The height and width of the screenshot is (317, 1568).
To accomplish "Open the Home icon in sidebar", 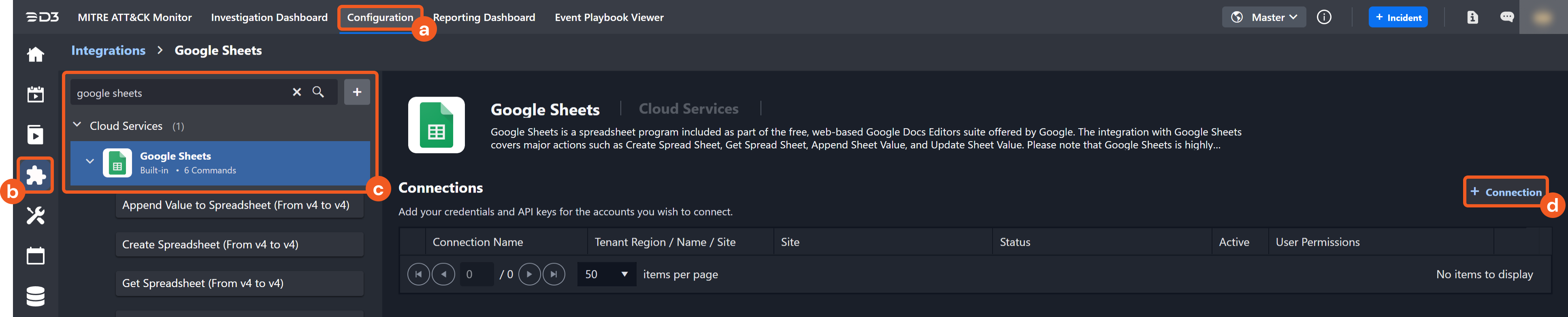I will (35, 55).
